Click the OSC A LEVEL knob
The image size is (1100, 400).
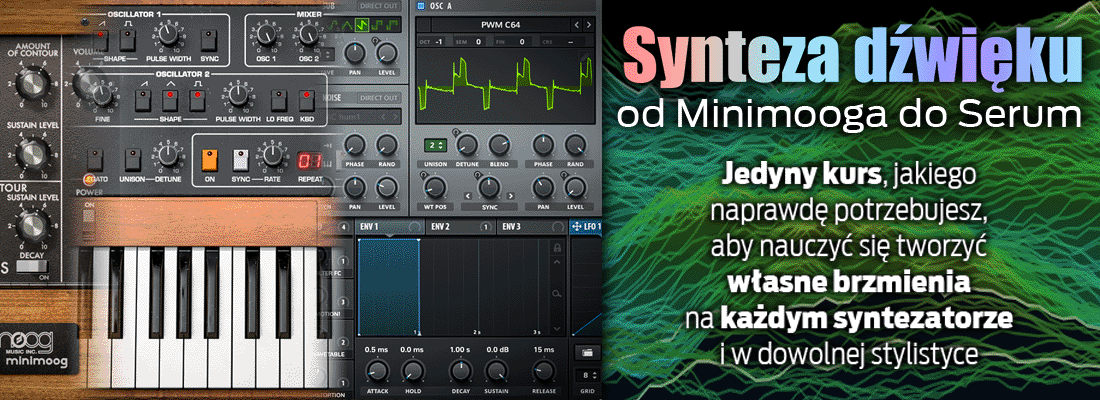pos(575,187)
